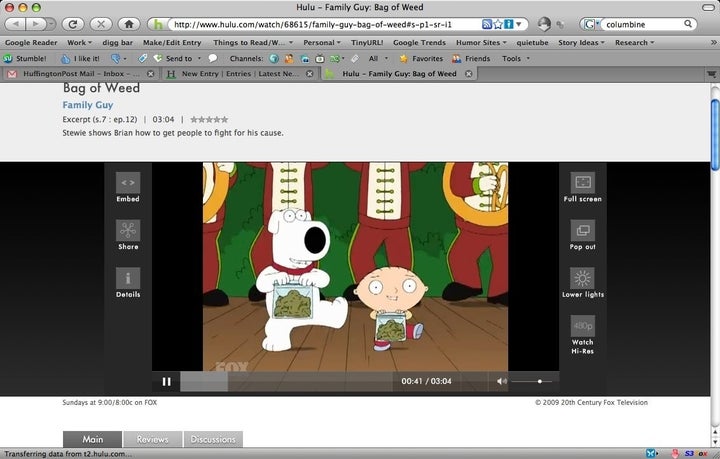The image size is (720, 459).
Task: Stop loading with the X toolbar button
Action: (101, 24)
